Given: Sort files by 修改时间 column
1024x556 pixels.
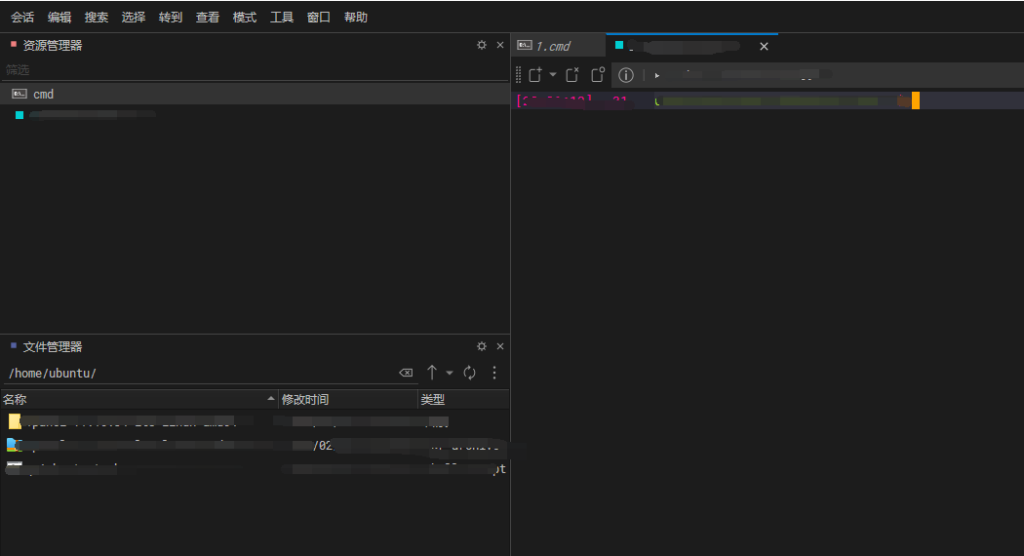Looking at the screenshot, I should [x=346, y=399].
